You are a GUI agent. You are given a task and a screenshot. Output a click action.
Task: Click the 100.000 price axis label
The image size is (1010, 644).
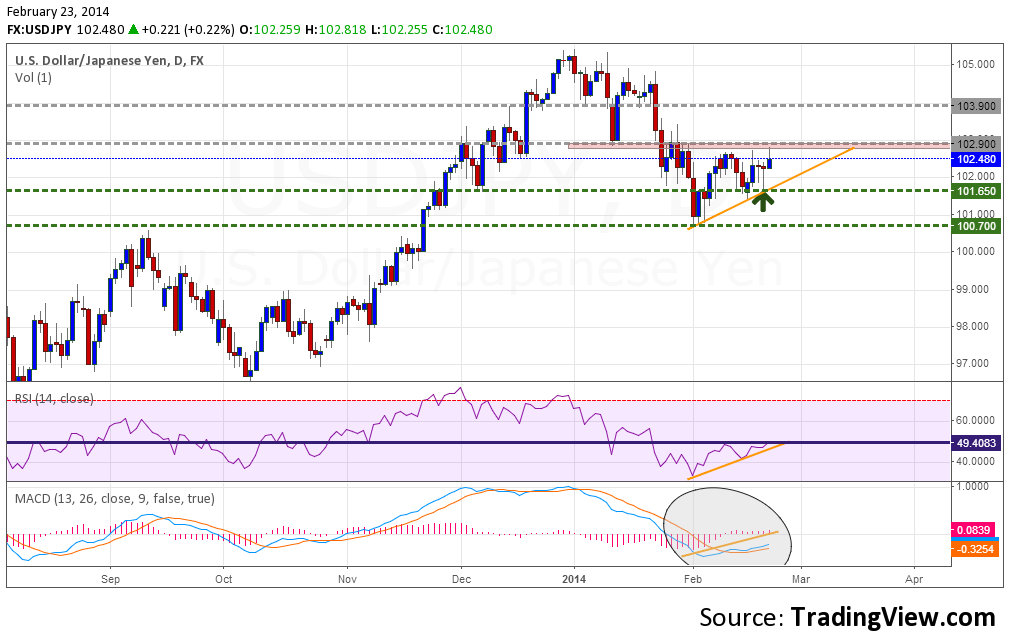(975, 251)
